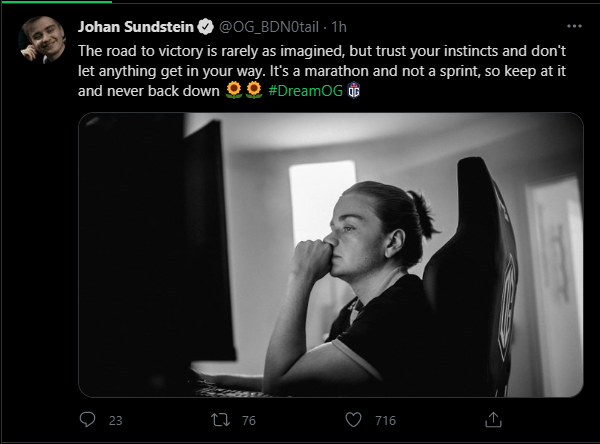Click the retweet count of 76
The width and height of the screenshot is (600, 444).
pyautogui.click(x=247, y=421)
